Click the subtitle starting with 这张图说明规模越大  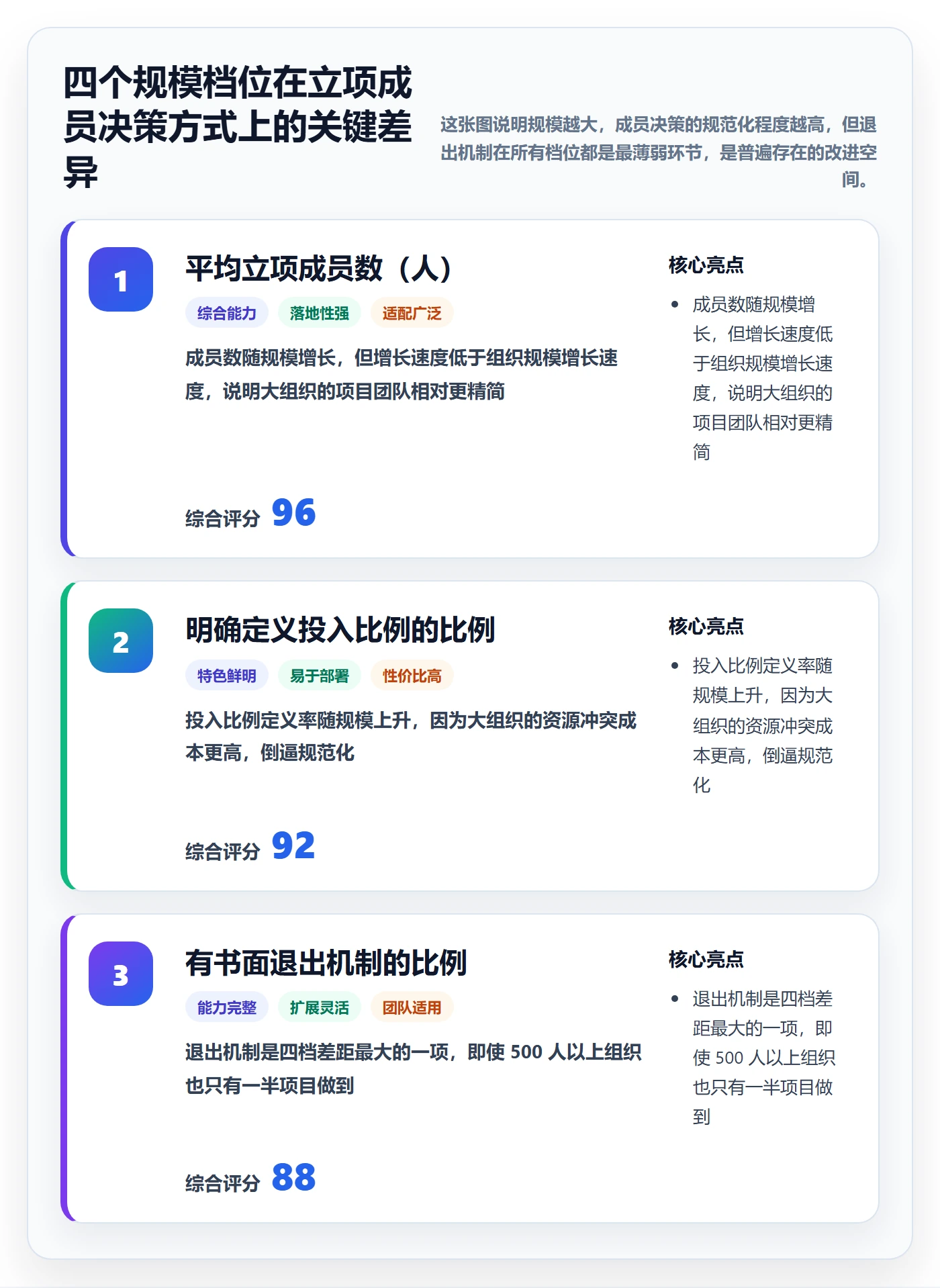(x=658, y=152)
